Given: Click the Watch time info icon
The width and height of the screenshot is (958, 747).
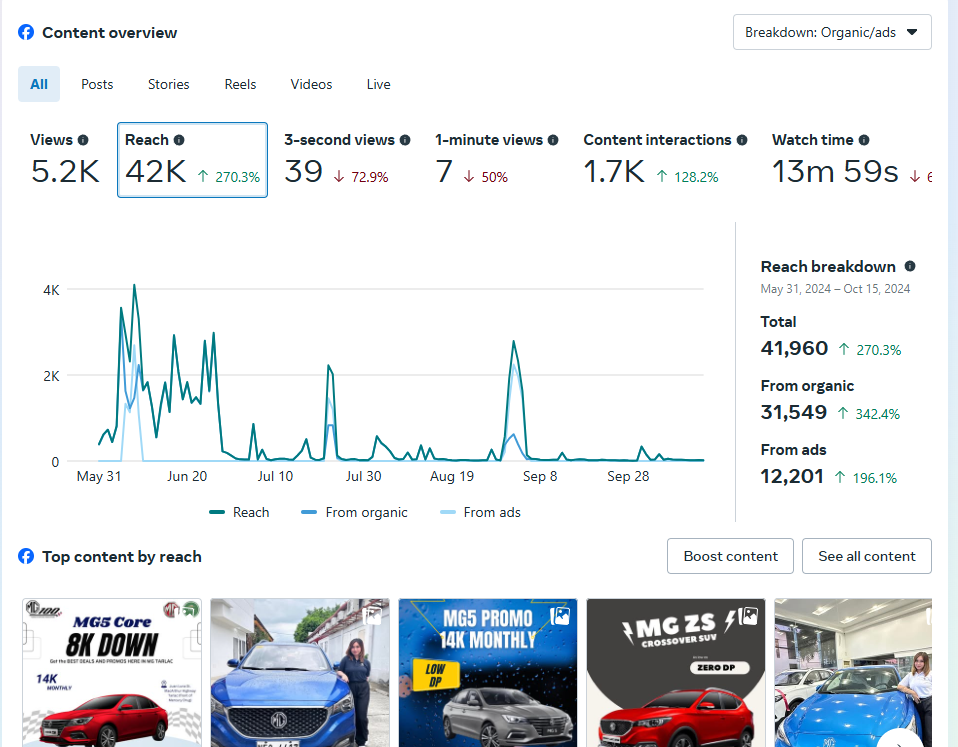Looking at the screenshot, I should pos(864,140).
